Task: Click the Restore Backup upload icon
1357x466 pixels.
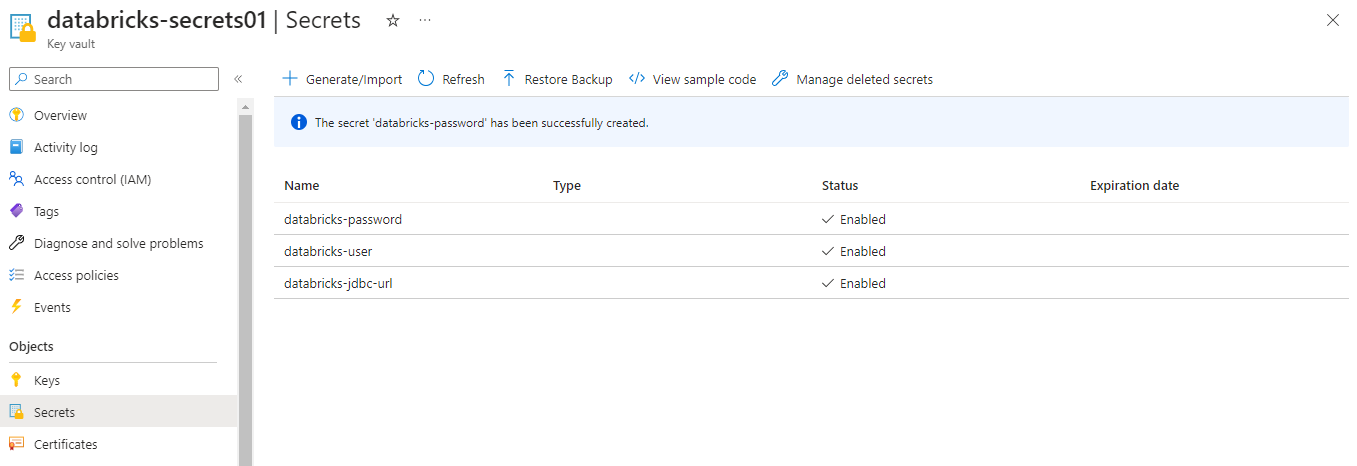Action: (509, 79)
